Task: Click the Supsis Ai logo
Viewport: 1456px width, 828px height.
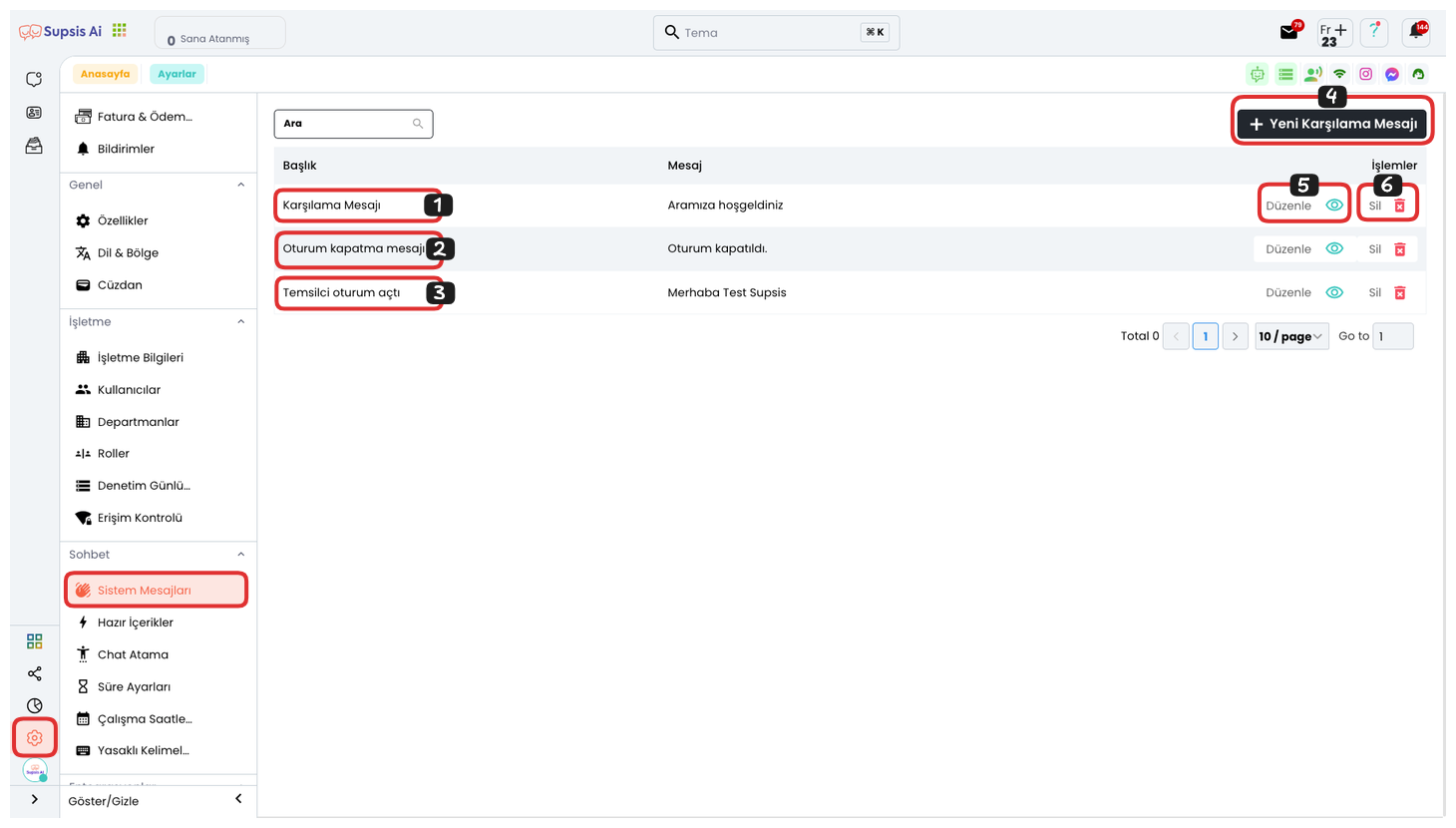Action: (x=61, y=31)
